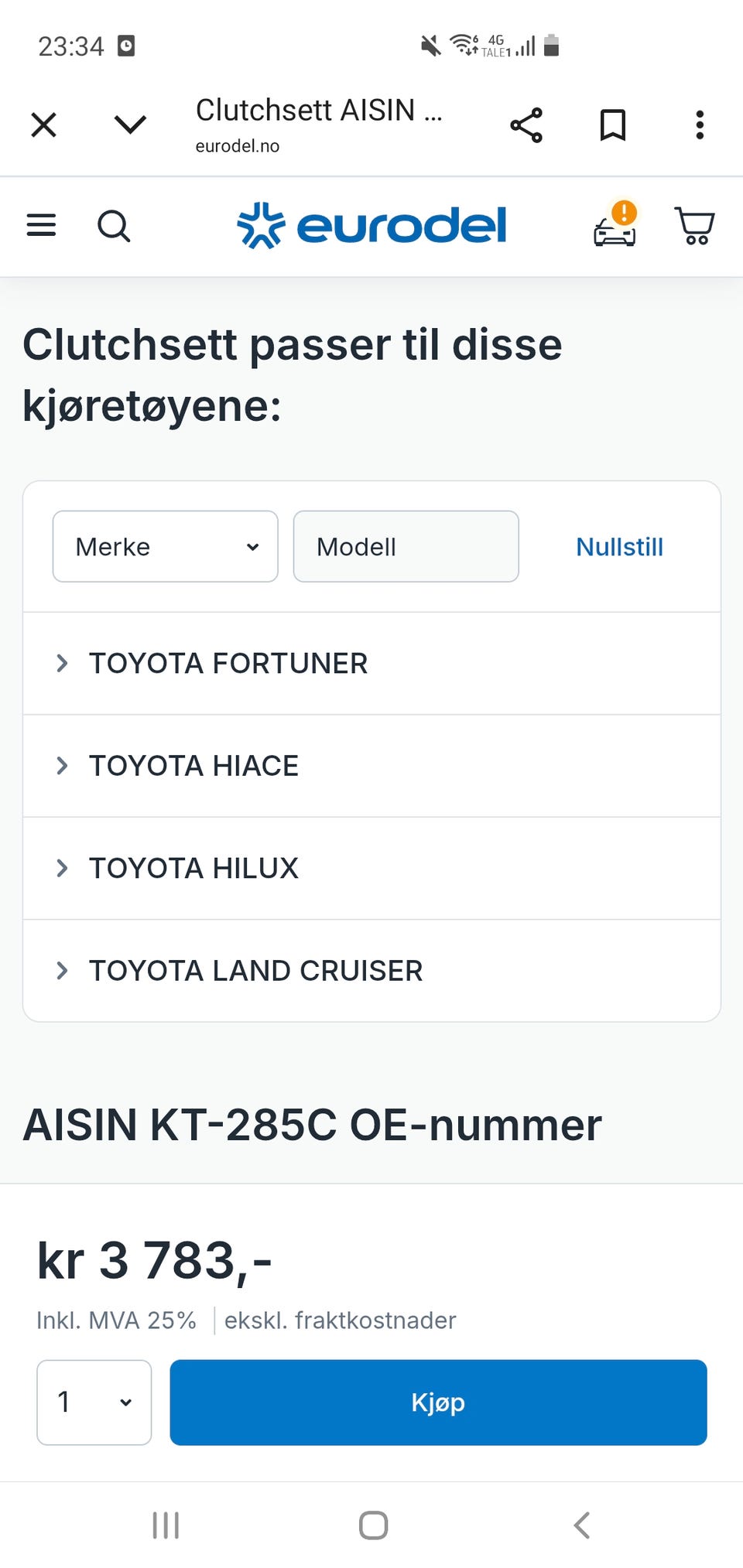Image resolution: width=743 pixels, height=1568 pixels.
Task: Tap the Android home button
Action: 373,1525
